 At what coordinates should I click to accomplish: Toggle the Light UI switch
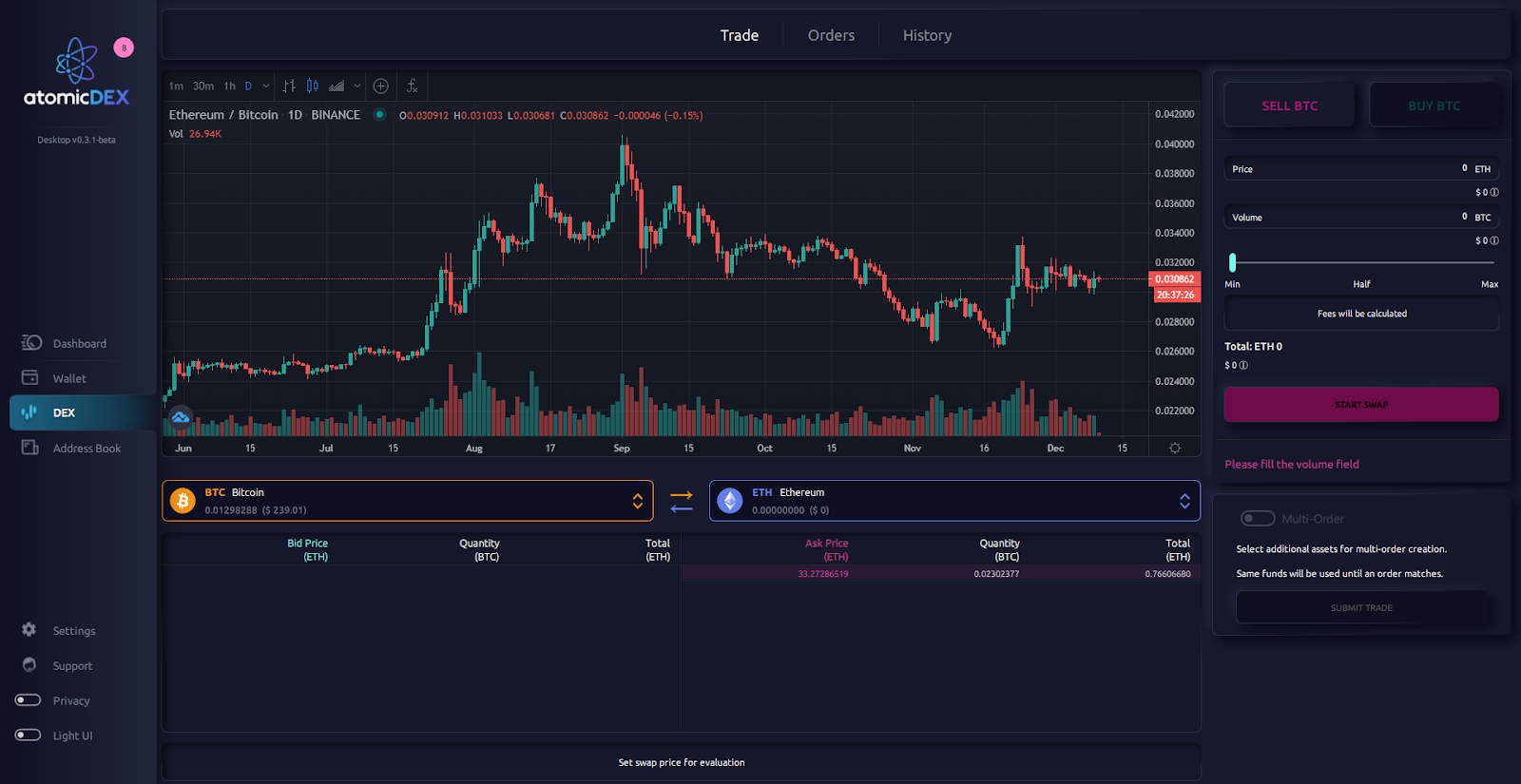click(29, 736)
